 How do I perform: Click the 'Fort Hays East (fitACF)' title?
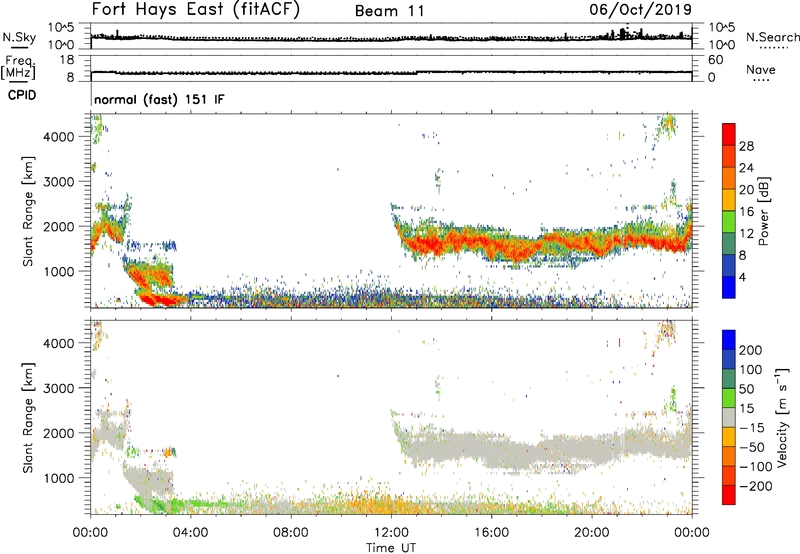click(x=196, y=10)
